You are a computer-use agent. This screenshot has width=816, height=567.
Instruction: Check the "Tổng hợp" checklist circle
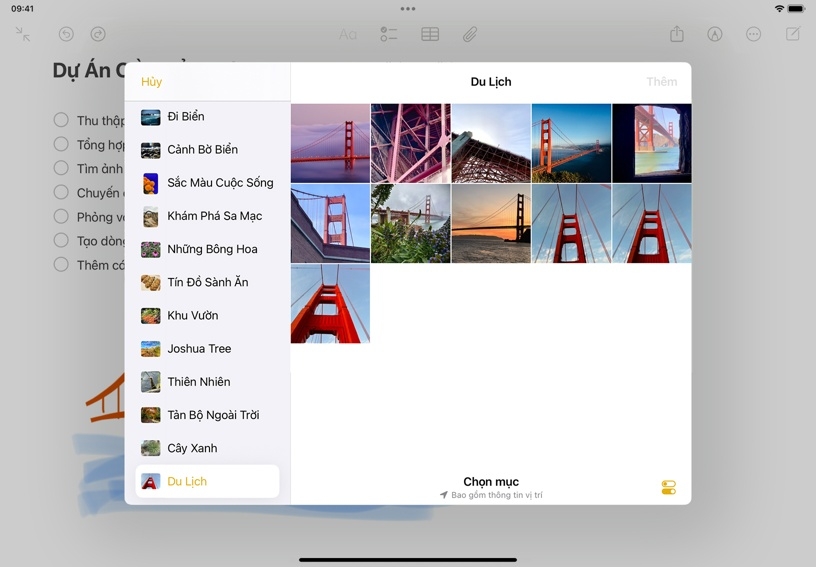click(x=61, y=144)
